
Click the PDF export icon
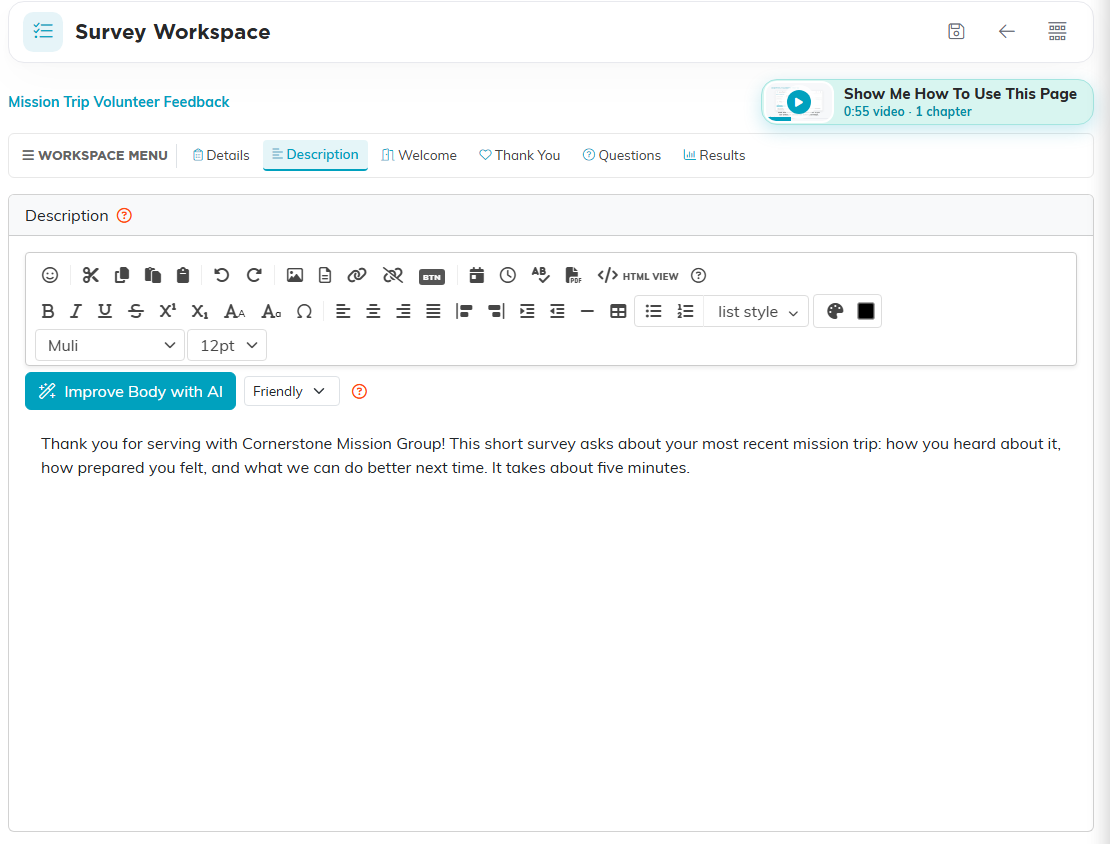point(573,275)
